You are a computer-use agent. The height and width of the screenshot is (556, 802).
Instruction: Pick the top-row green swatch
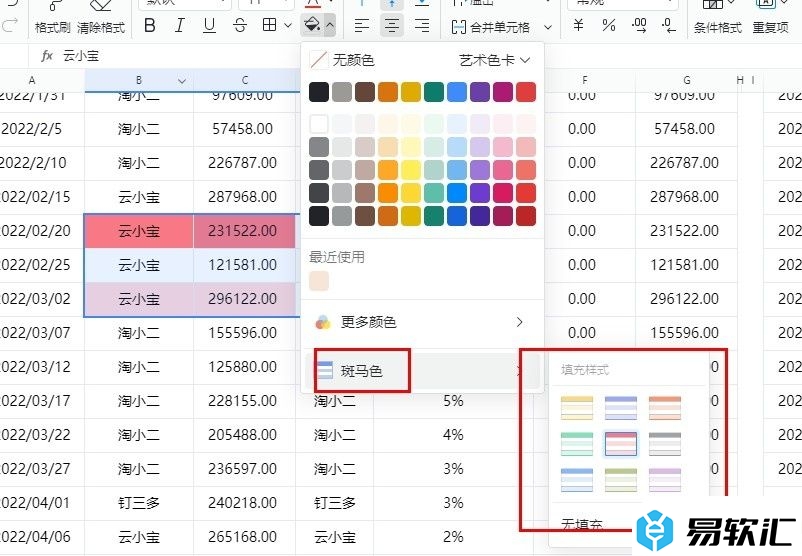[434, 92]
